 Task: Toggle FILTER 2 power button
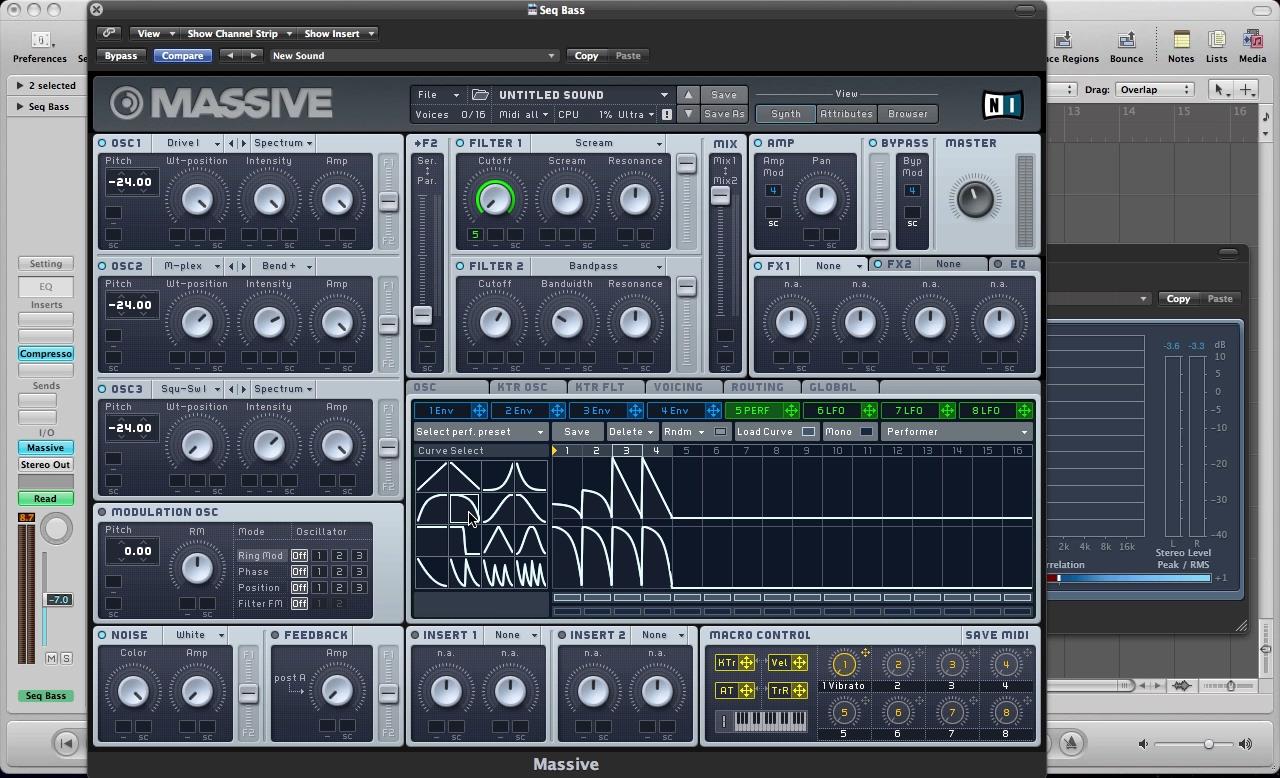[x=460, y=266]
